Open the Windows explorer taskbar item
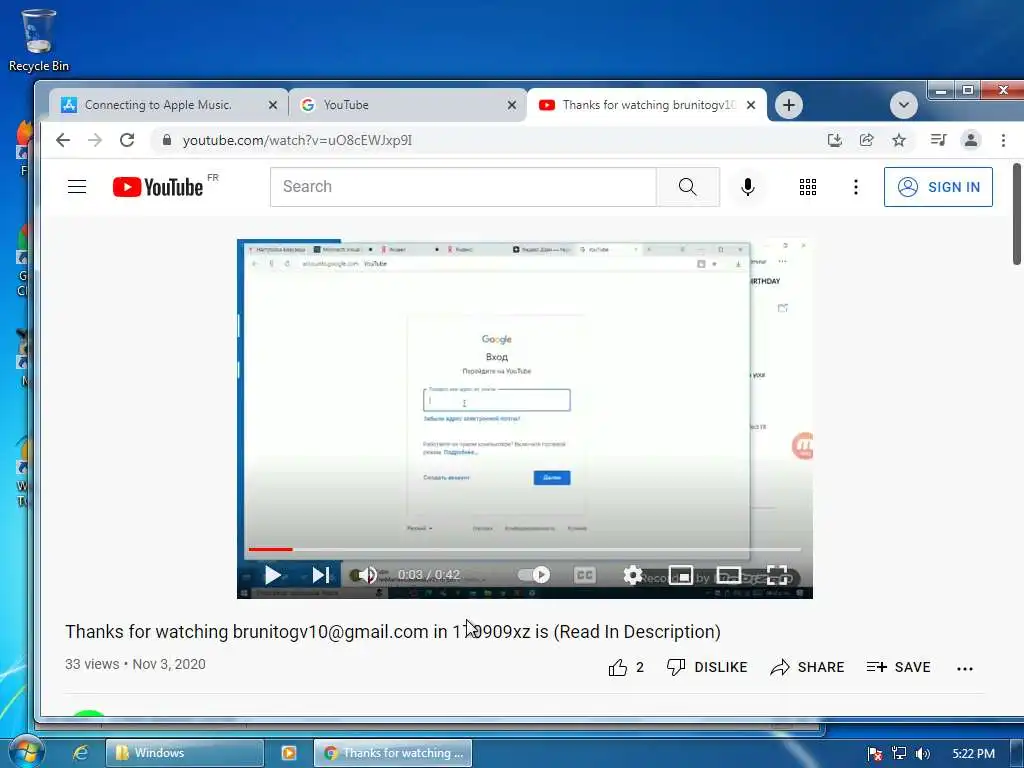1024x768 pixels. click(x=185, y=753)
